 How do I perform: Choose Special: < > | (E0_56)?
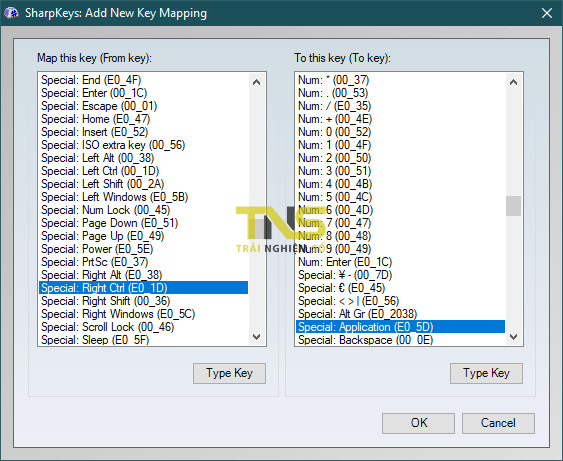coord(400,301)
